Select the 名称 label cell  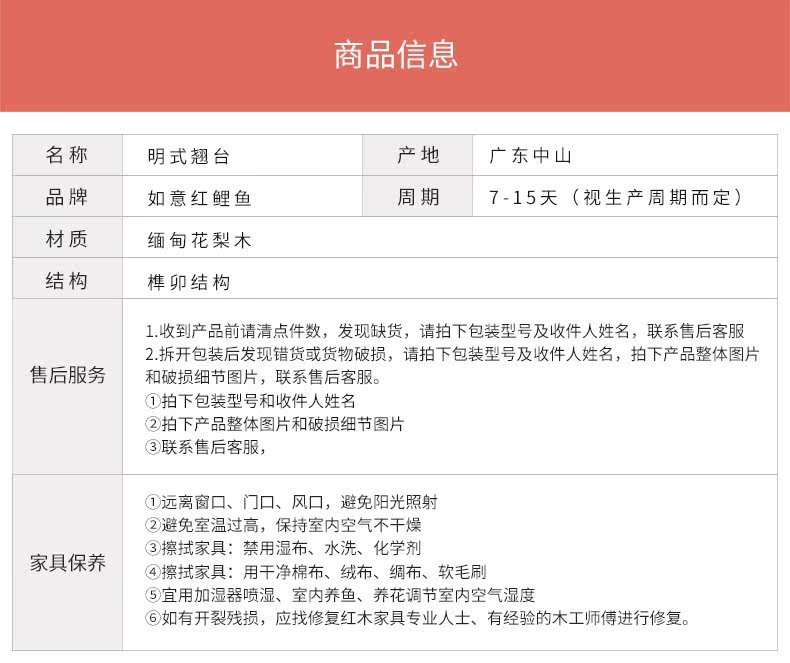pos(67,155)
